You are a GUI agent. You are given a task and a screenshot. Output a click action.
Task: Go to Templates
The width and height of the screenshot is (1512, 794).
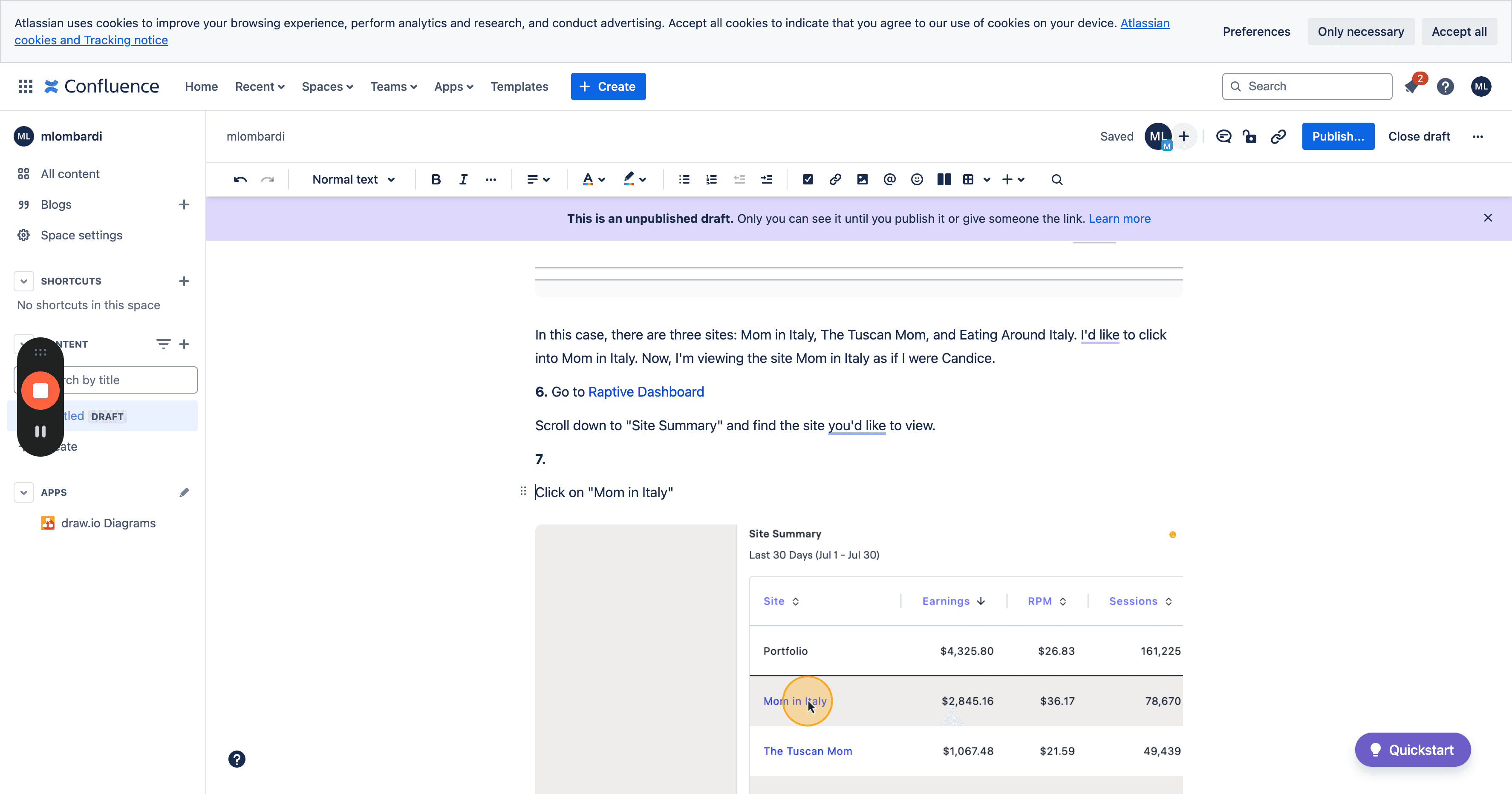519,87
